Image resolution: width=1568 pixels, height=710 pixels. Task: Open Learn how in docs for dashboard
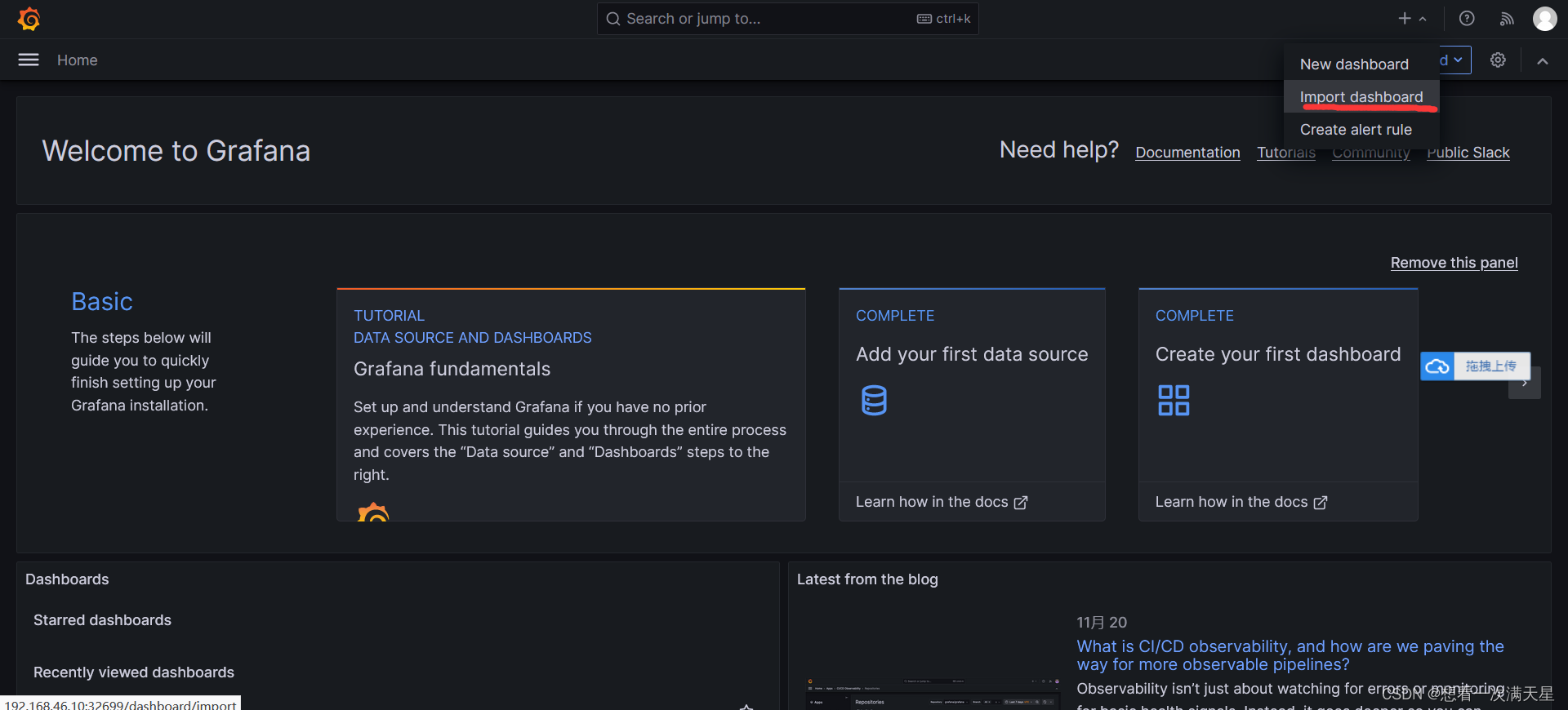pyautogui.click(x=1241, y=502)
